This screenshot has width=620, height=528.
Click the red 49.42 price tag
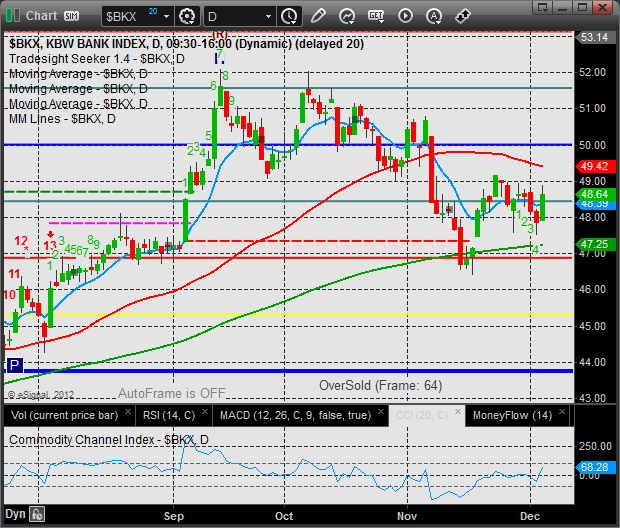pyautogui.click(x=595, y=166)
